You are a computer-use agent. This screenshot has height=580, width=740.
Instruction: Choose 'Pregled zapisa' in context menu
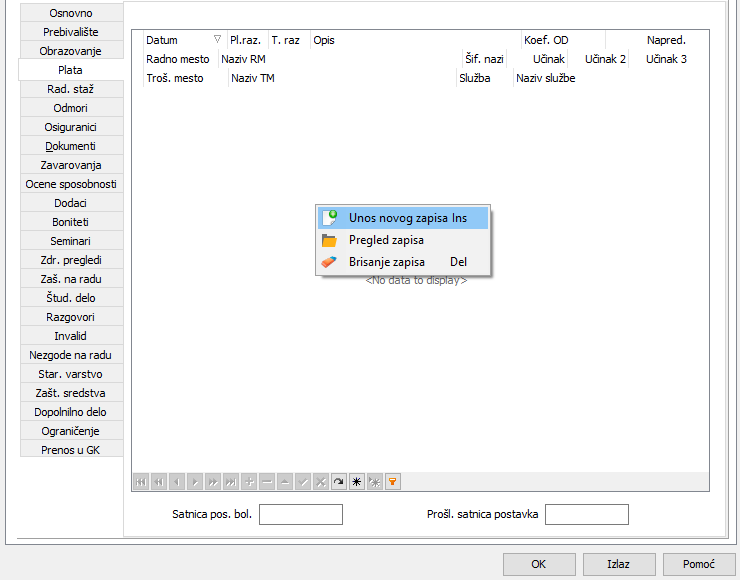tap(386, 240)
